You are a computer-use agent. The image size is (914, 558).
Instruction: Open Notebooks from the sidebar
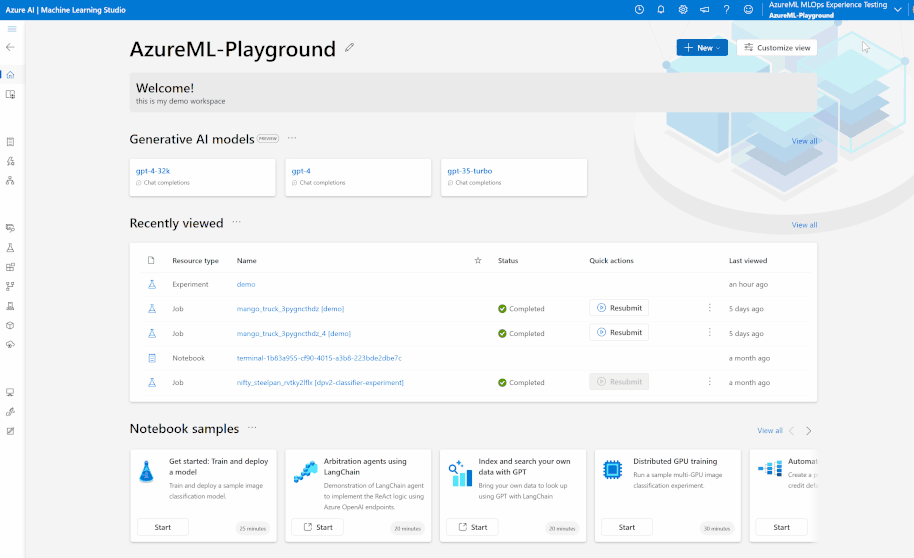(x=10, y=142)
